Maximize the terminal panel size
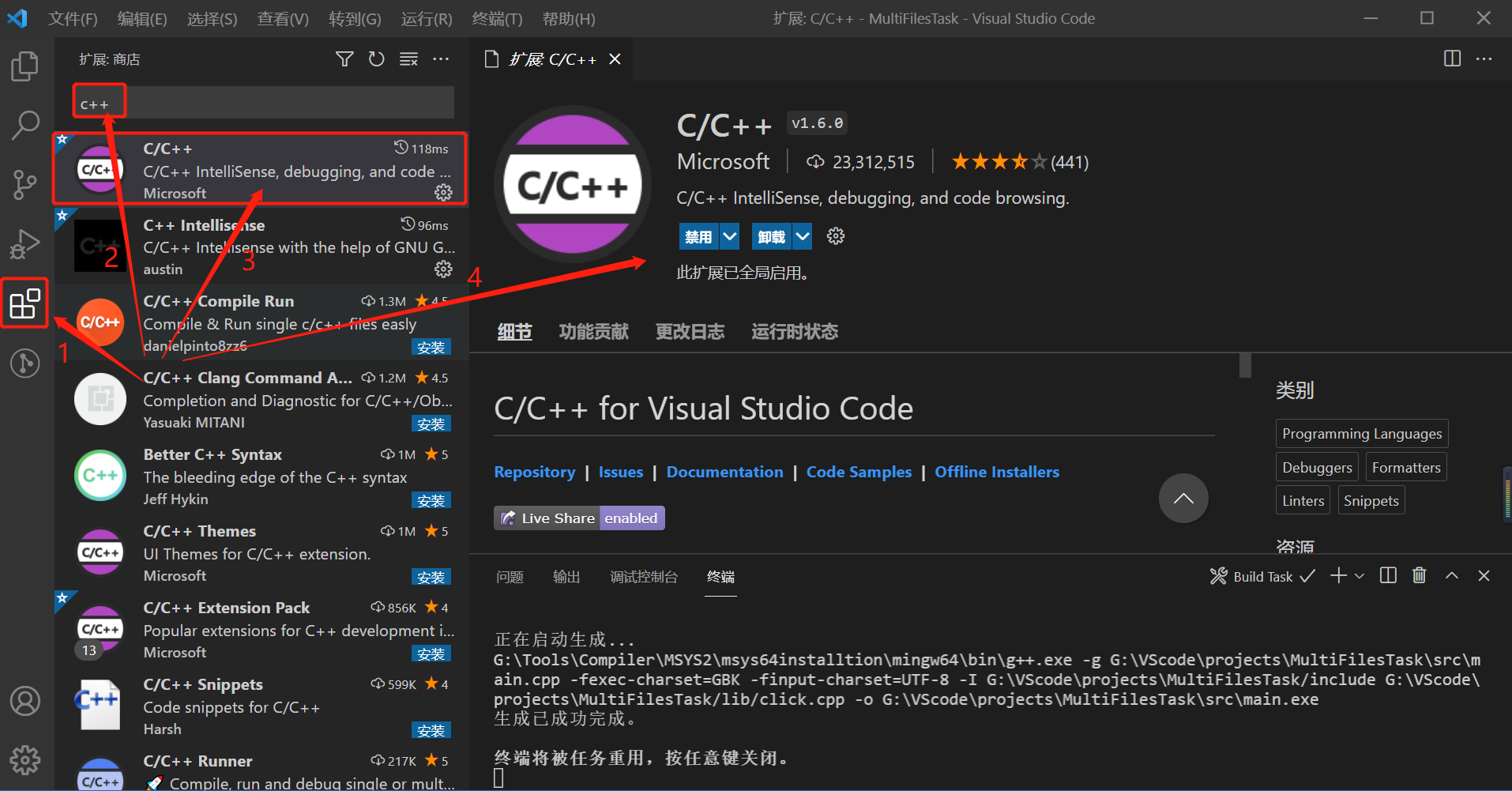Image resolution: width=1512 pixels, height=791 pixels. tap(1452, 576)
